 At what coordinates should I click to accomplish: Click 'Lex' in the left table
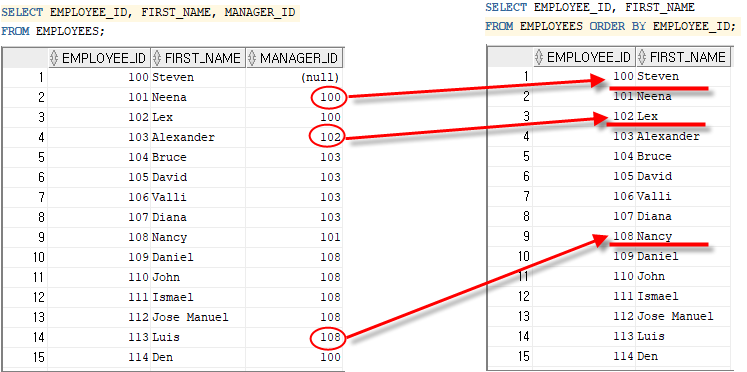pos(162,118)
